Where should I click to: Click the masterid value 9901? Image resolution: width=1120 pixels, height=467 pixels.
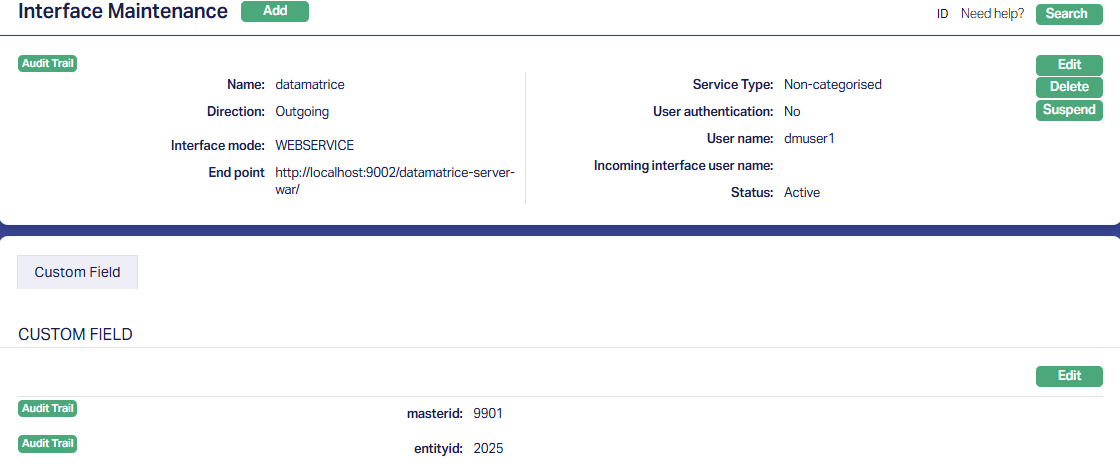pyautogui.click(x=488, y=413)
